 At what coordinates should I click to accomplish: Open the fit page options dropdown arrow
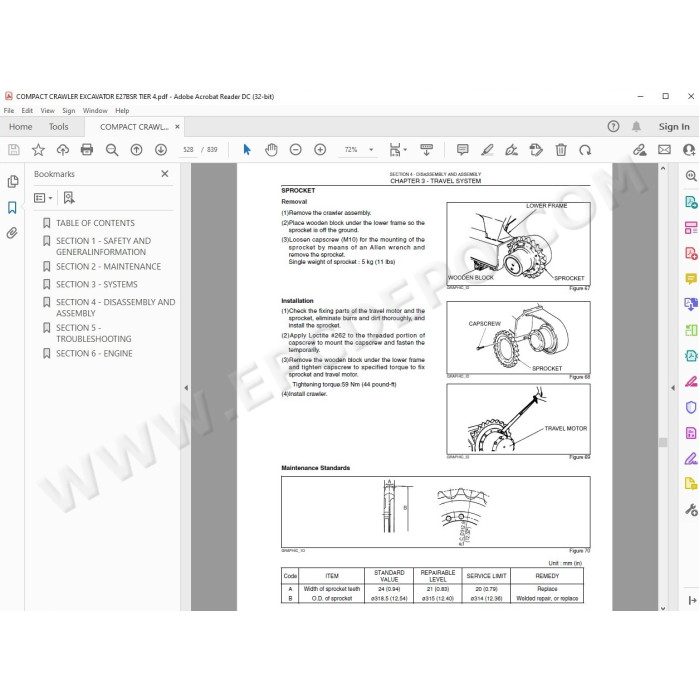pos(405,150)
